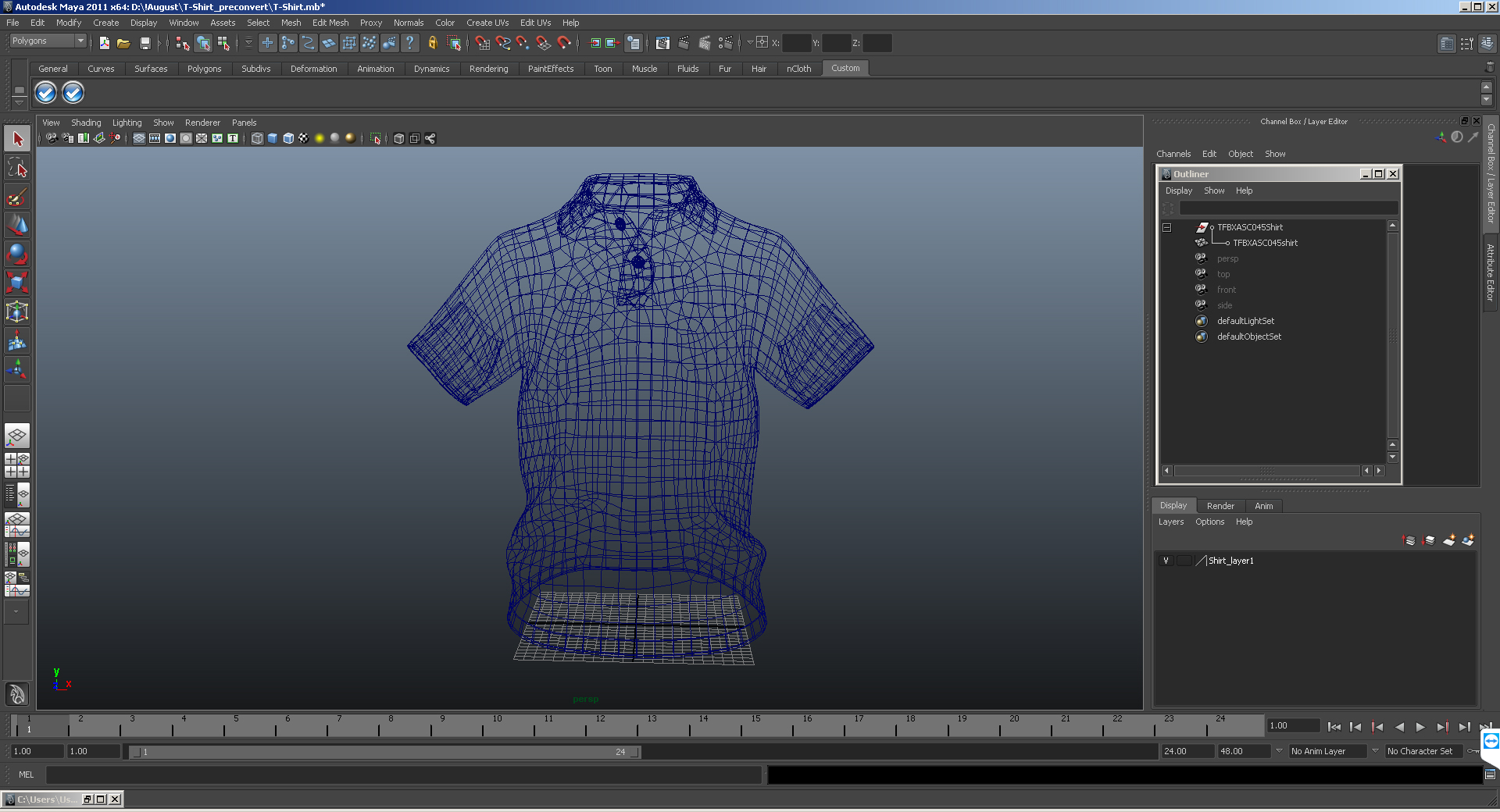Go to start of playback range
Screen dimensions: 1500x812
1334,727
